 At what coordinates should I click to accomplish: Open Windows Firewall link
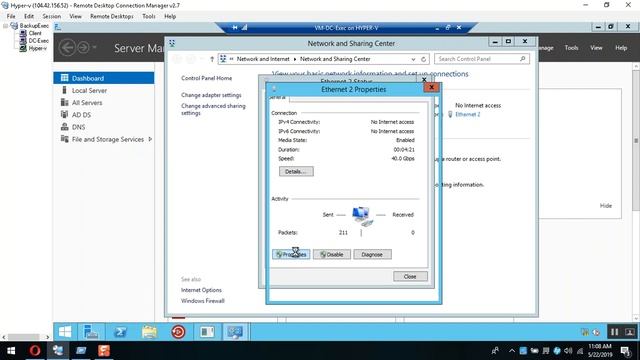tap(202, 301)
